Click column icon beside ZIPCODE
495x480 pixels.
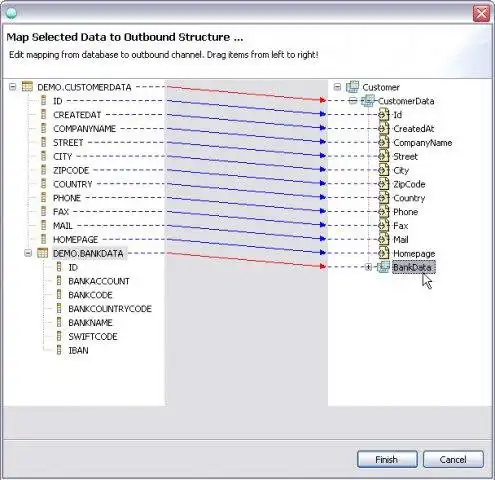[x=43, y=170]
